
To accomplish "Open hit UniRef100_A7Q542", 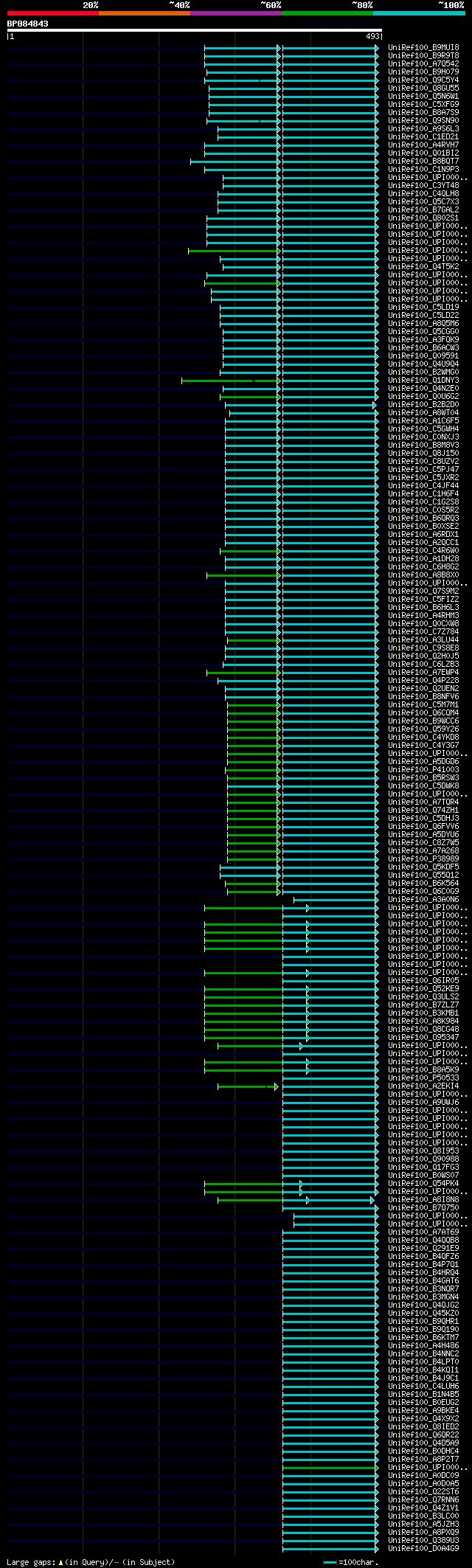I will 423,63.
